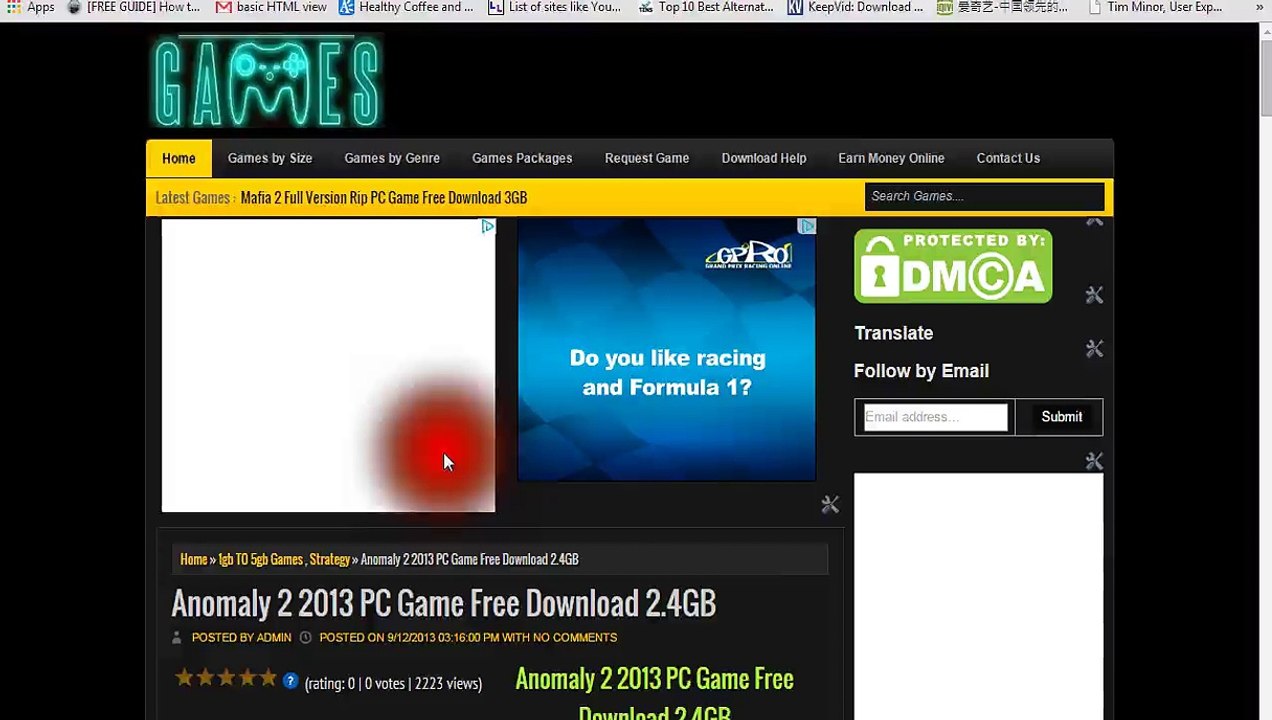Click the Latest Games label
Screen dimensions: 1272x720
(x=195, y=198)
